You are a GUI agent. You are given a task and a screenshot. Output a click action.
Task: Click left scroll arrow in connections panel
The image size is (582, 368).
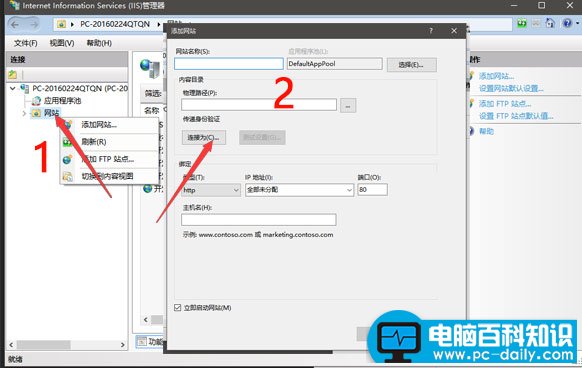[11, 345]
